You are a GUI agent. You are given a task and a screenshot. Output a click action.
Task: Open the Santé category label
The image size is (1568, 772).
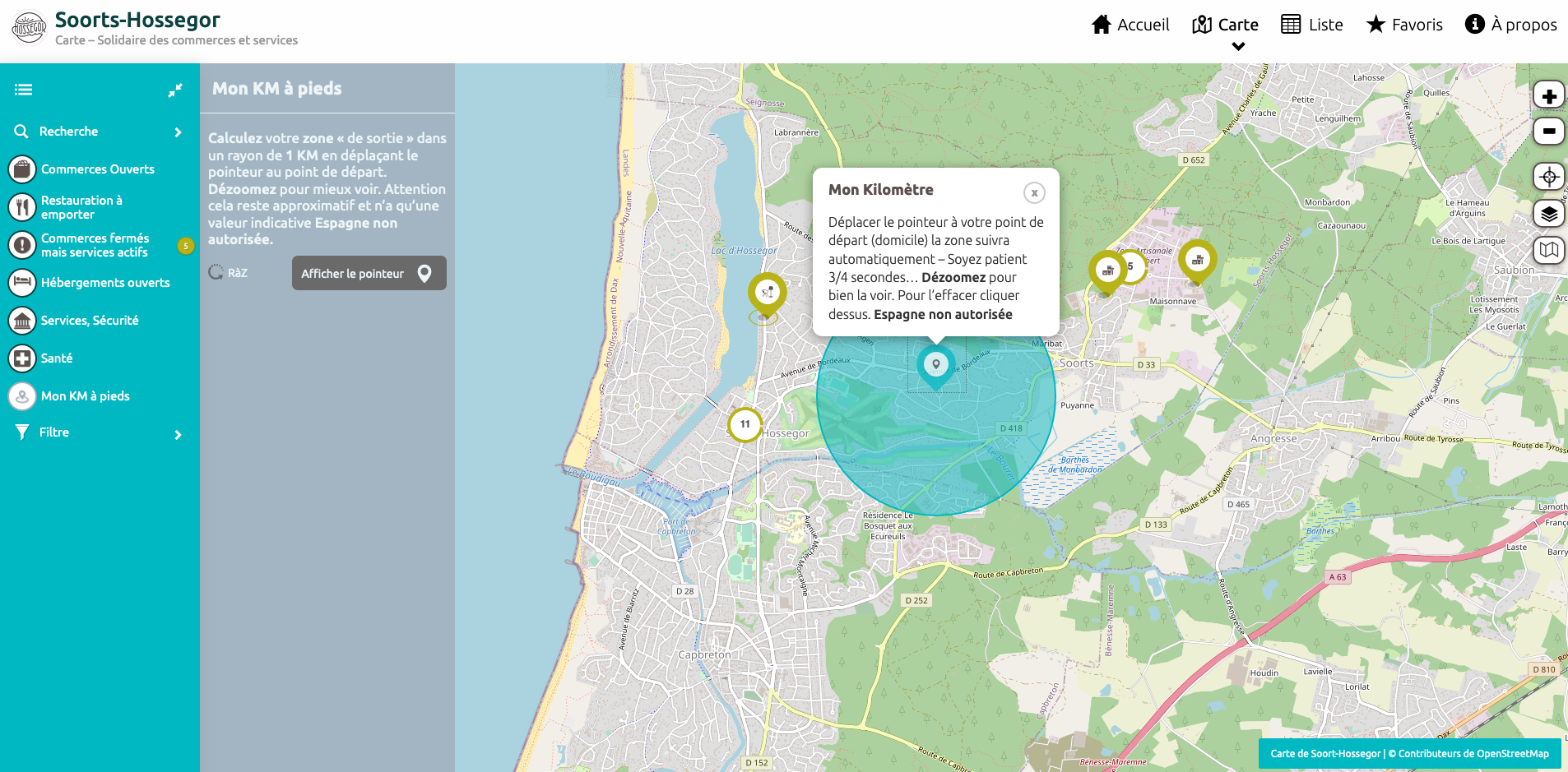pyautogui.click(x=57, y=358)
